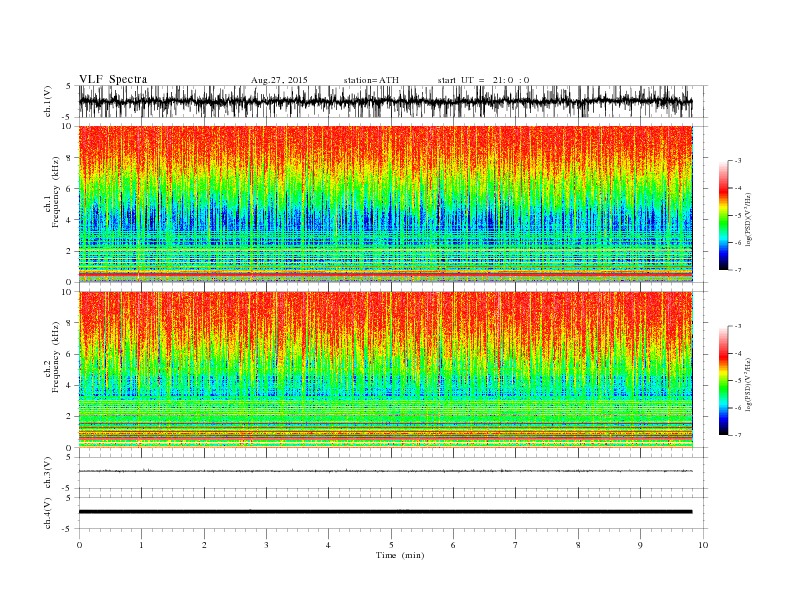Viewport: 792px width, 612px height.
Task: Click the "ch.4(V)" axis label
Action: pyautogui.click(x=48, y=513)
